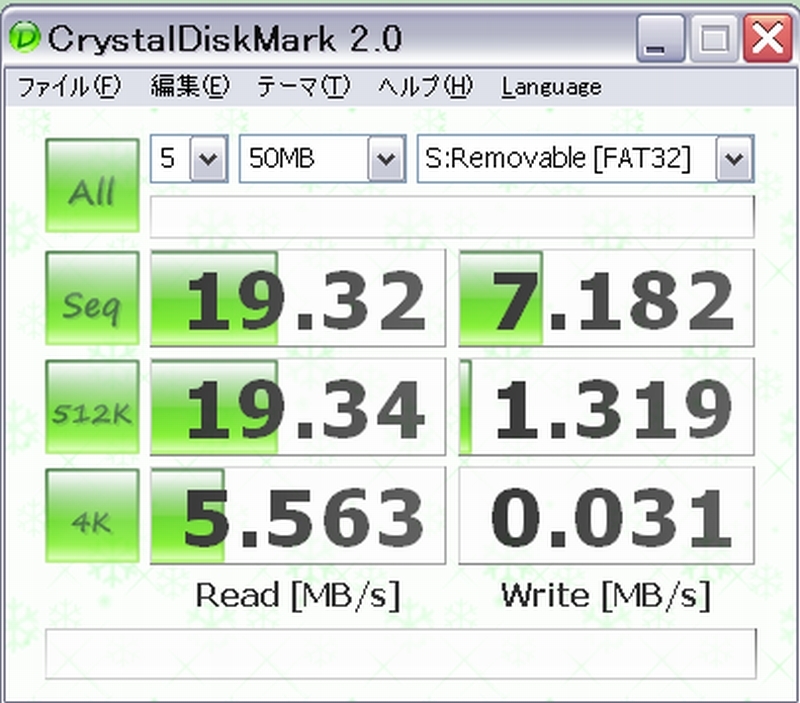Select the Seq write result 7.182
The height and width of the screenshot is (703, 800).
(607, 299)
